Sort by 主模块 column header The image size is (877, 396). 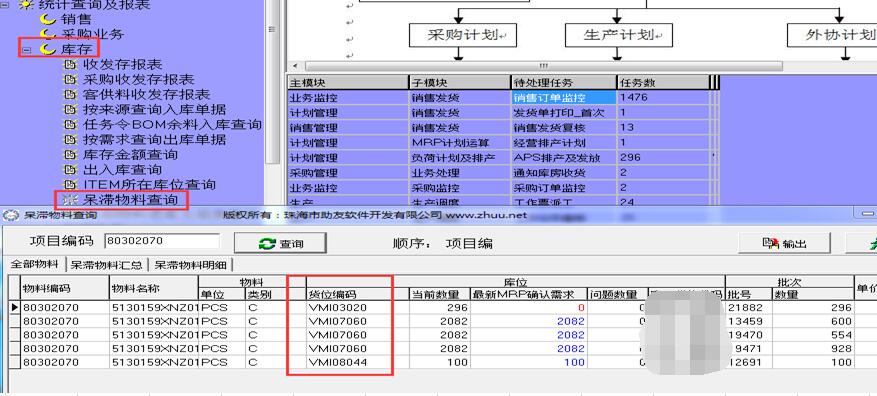coord(348,83)
